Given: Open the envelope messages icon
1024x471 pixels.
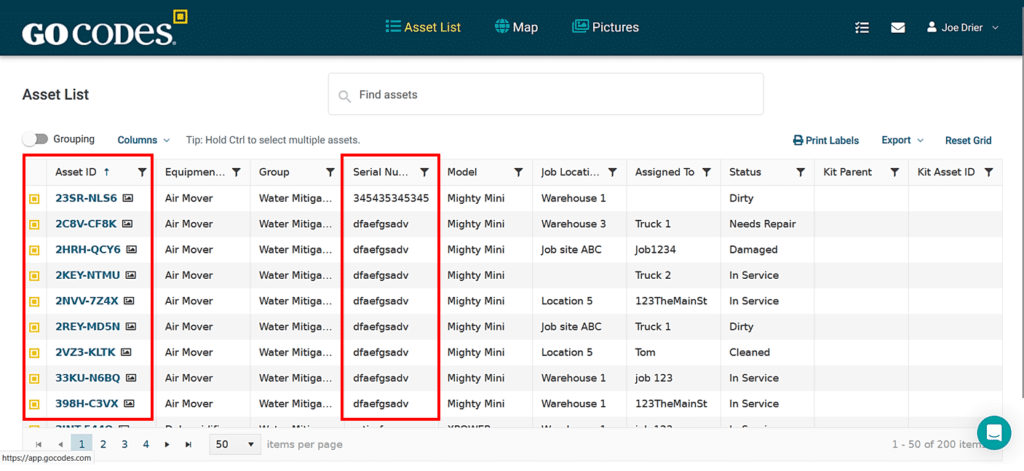Looking at the screenshot, I should pyautogui.click(x=898, y=28).
